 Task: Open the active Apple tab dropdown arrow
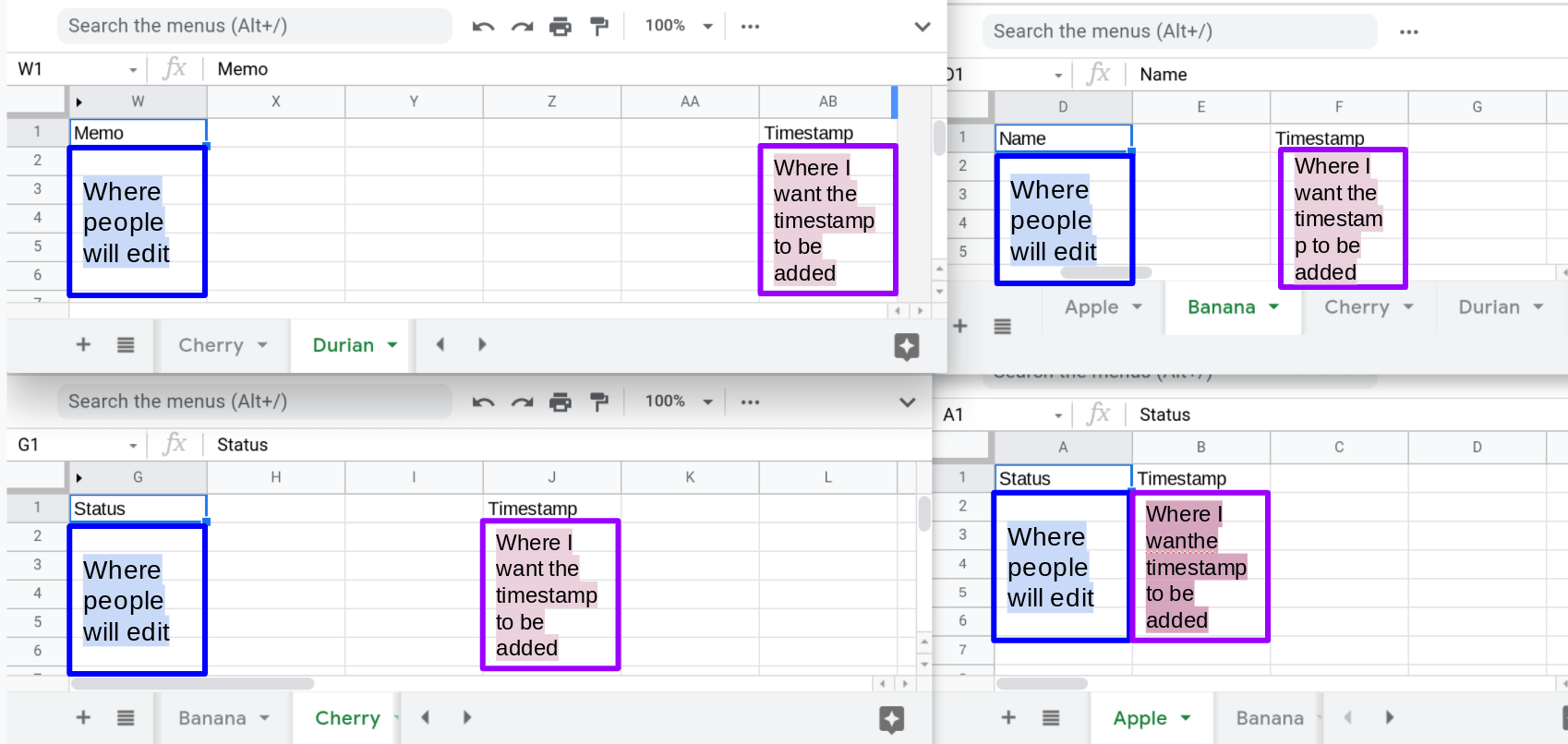click(x=1186, y=718)
